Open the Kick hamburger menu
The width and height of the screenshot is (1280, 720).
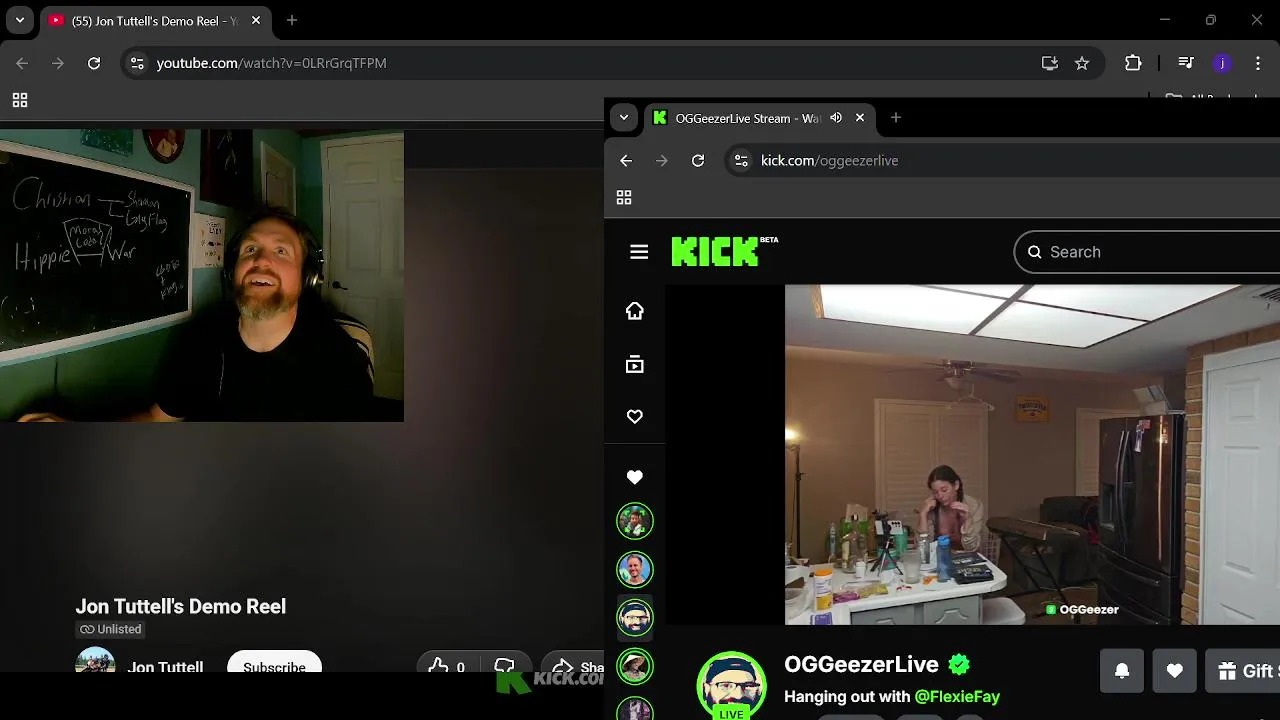pyautogui.click(x=639, y=252)
